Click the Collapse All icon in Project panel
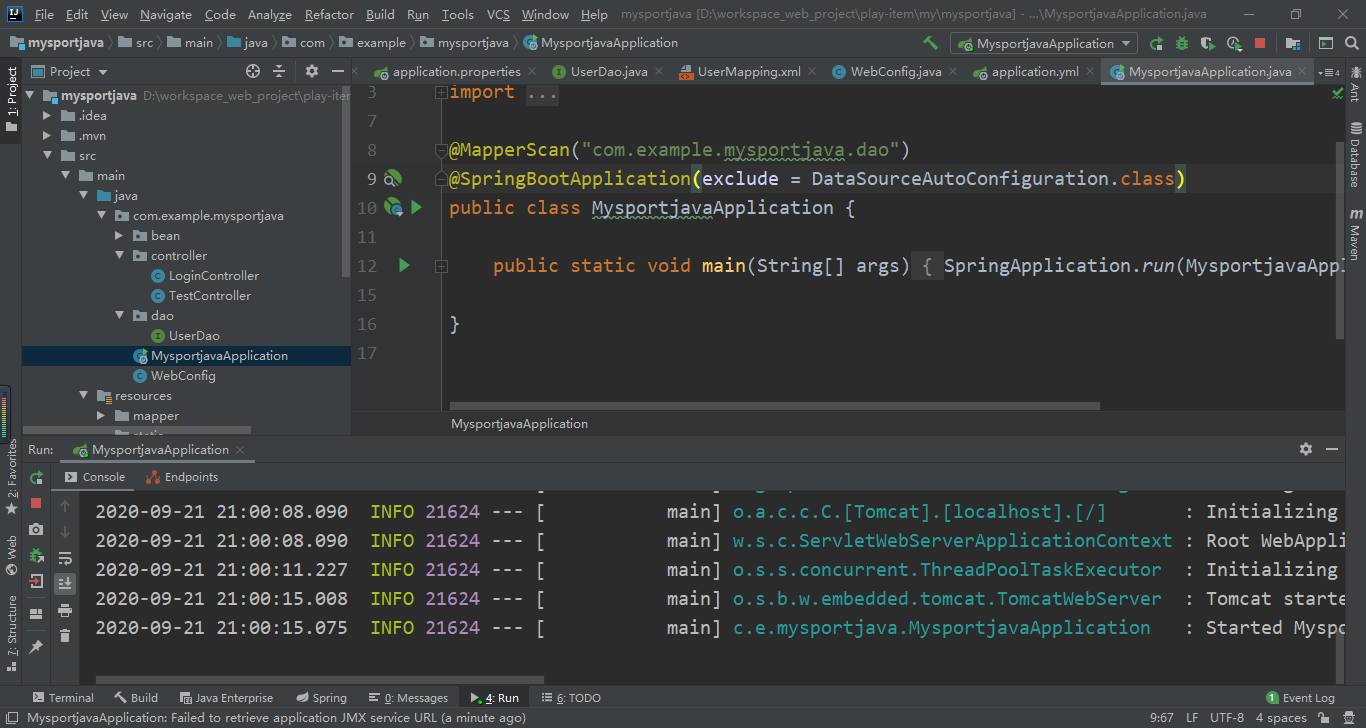The image size is (1366, 728). (x=279, y=71)
